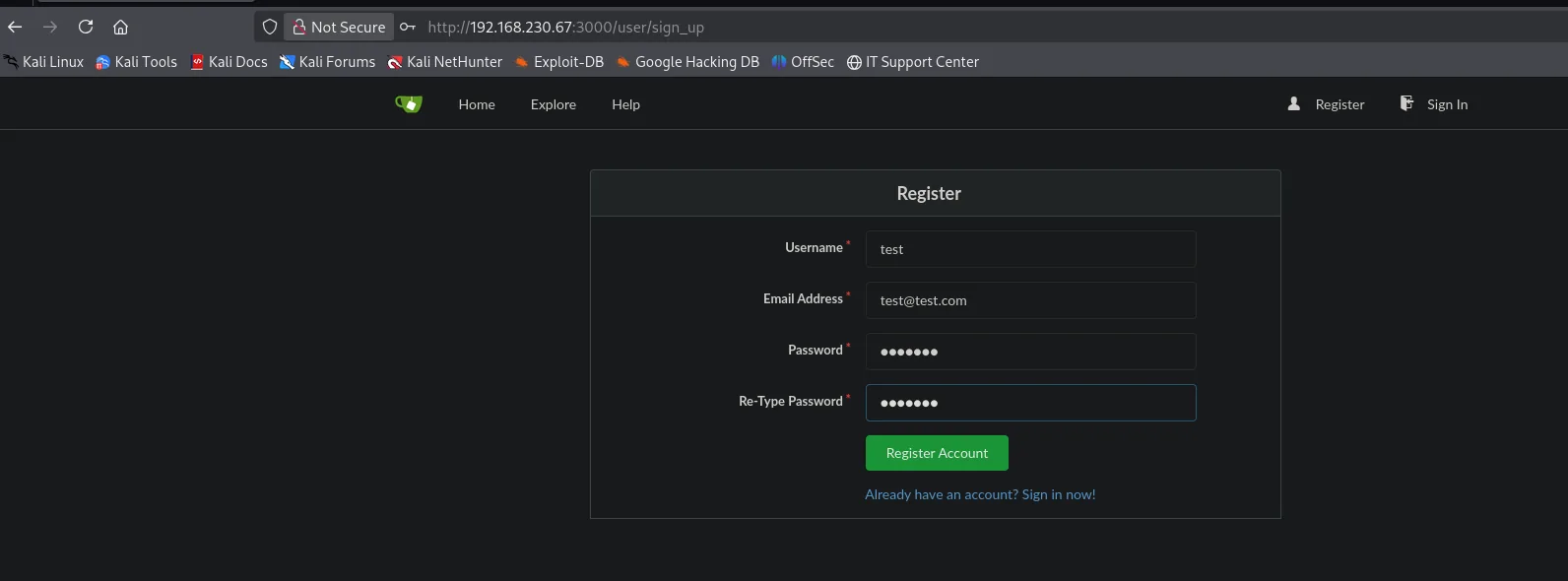Click the browser forward arrow
Screen dimensions: 1568x581
(x=50, y=27)
